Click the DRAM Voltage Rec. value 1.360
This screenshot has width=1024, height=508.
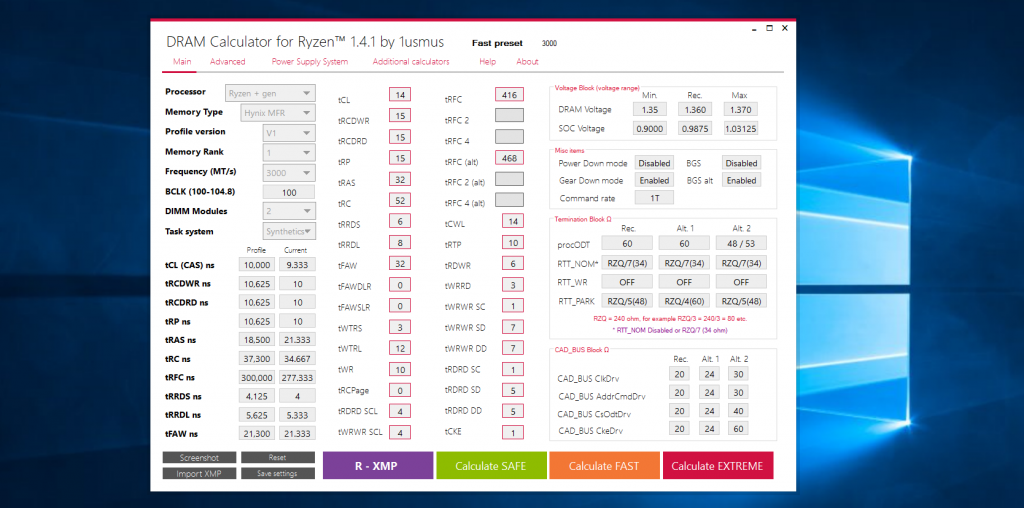[x=695, y=110]
